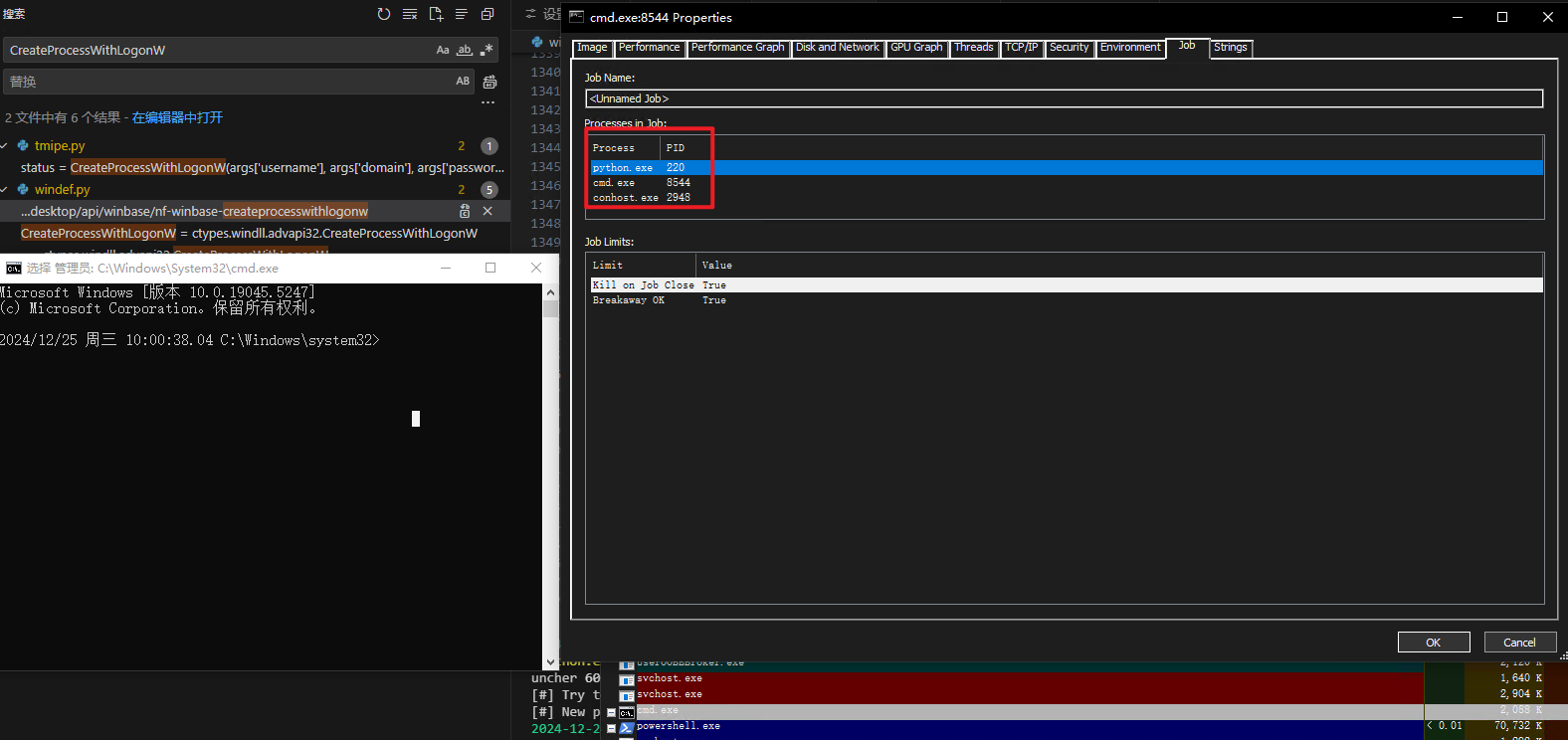The image size is (1568, 740).
Task: Toggle preserve case (AB) in replace box
Action: point(463,82)
